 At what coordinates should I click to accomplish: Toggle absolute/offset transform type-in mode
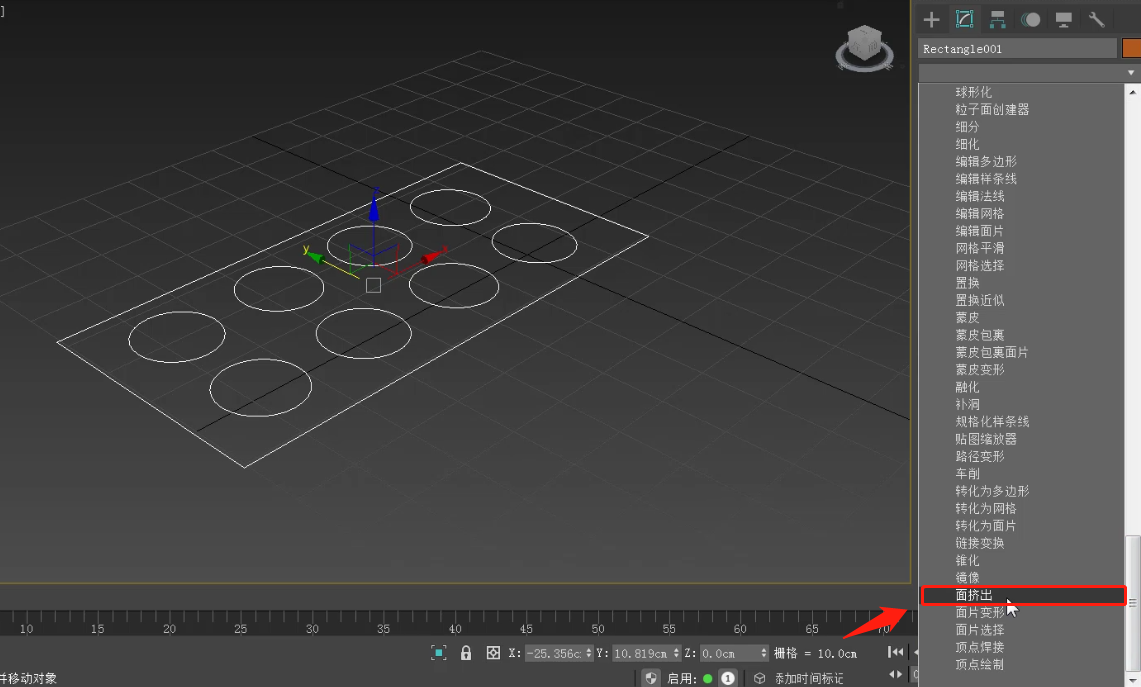click(493, 653)
